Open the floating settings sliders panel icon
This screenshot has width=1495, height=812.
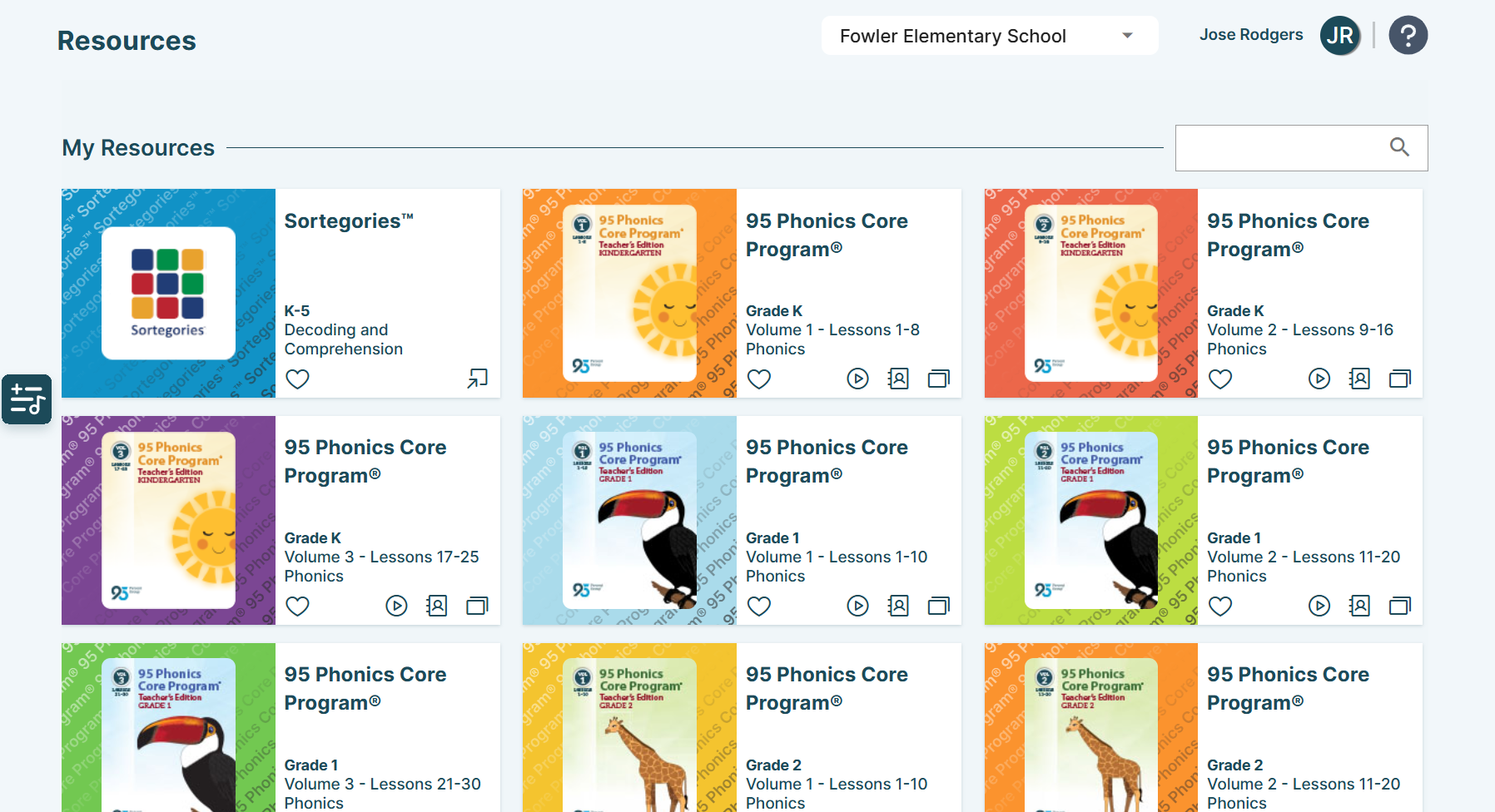pos(27,399)
